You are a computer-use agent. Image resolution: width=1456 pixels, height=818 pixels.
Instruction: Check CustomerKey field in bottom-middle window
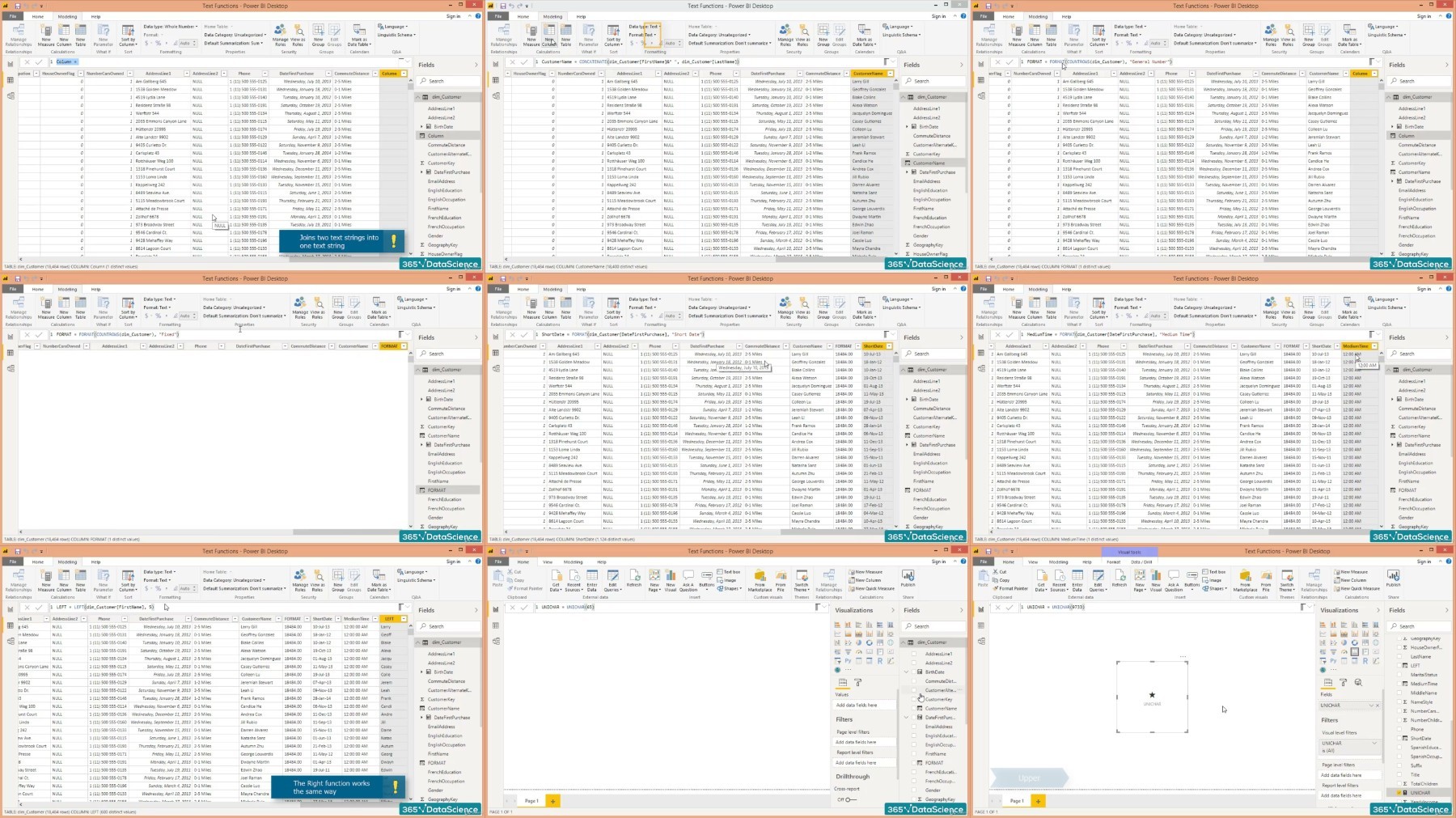914,699
